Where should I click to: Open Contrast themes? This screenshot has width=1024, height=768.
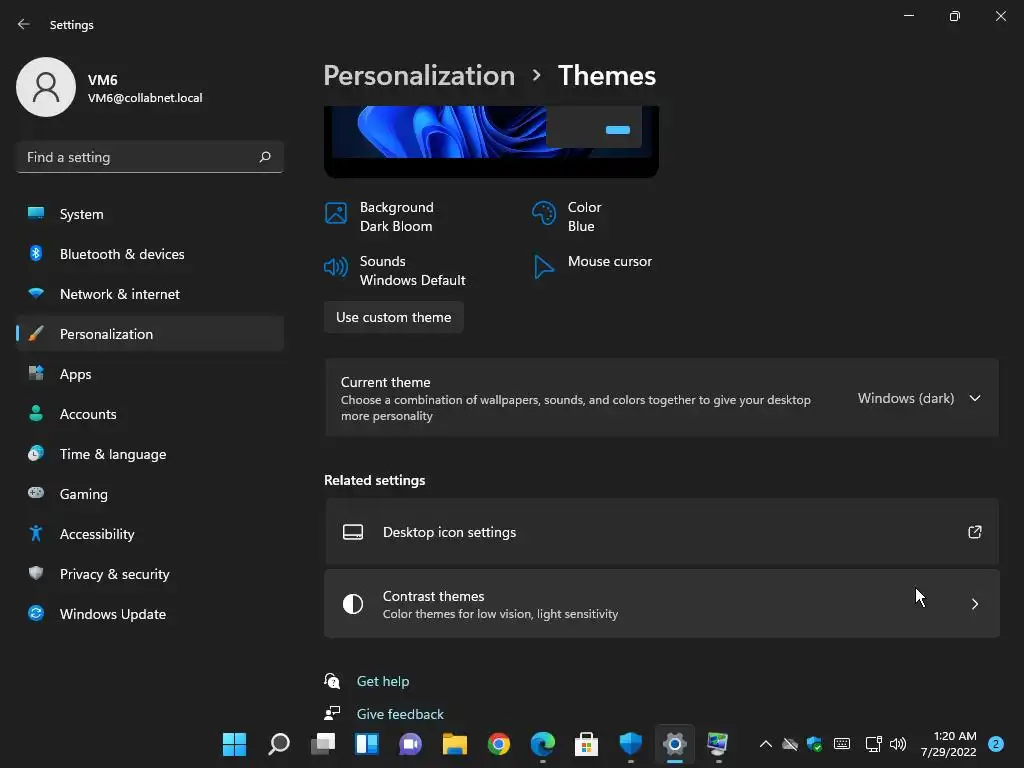[x=662, y=604]
